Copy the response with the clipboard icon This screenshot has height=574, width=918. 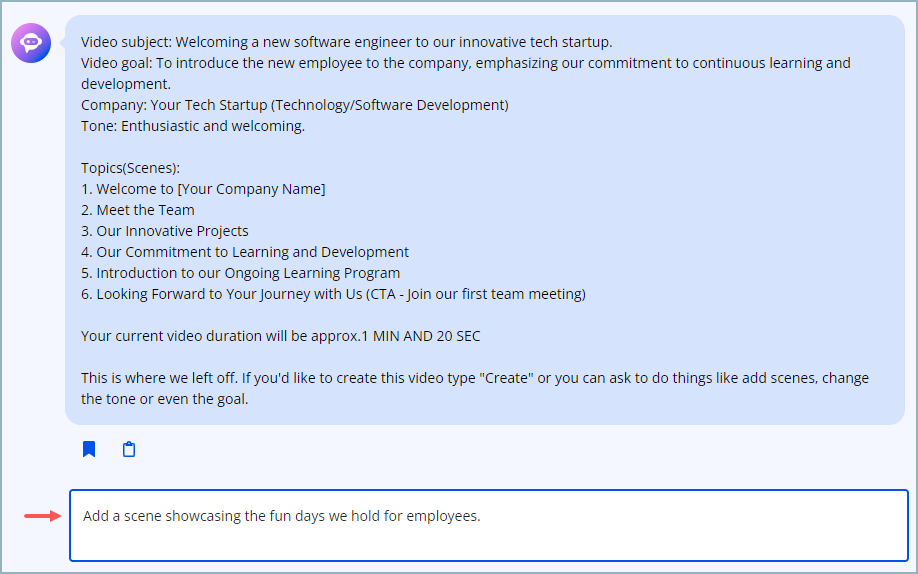[x=129, y=449]
